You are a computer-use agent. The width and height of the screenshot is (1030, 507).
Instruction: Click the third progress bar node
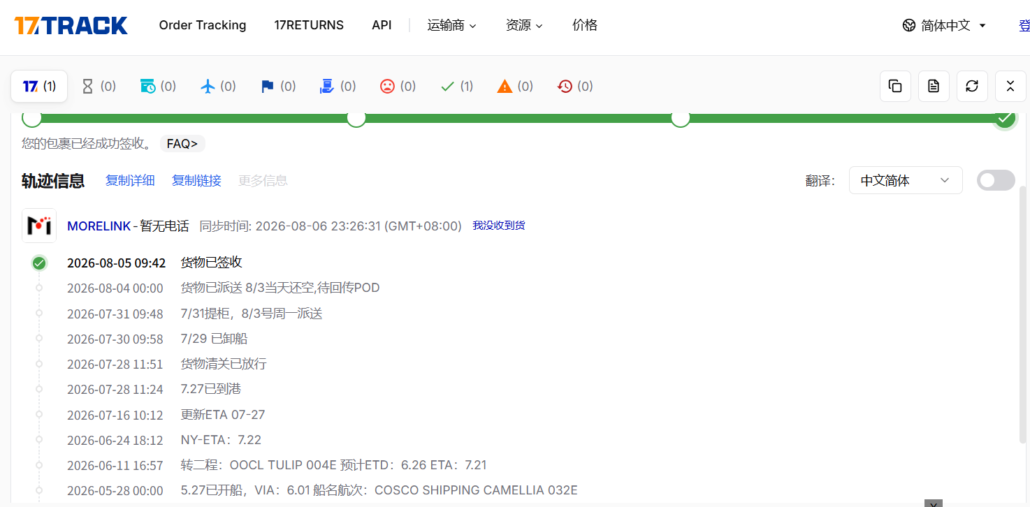(x=681, y=119)
